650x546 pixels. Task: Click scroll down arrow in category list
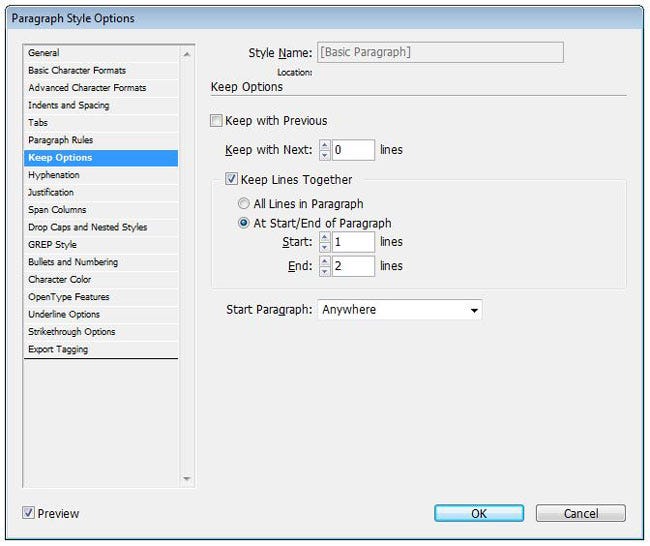pyautogui.click(x=187, y=479)
